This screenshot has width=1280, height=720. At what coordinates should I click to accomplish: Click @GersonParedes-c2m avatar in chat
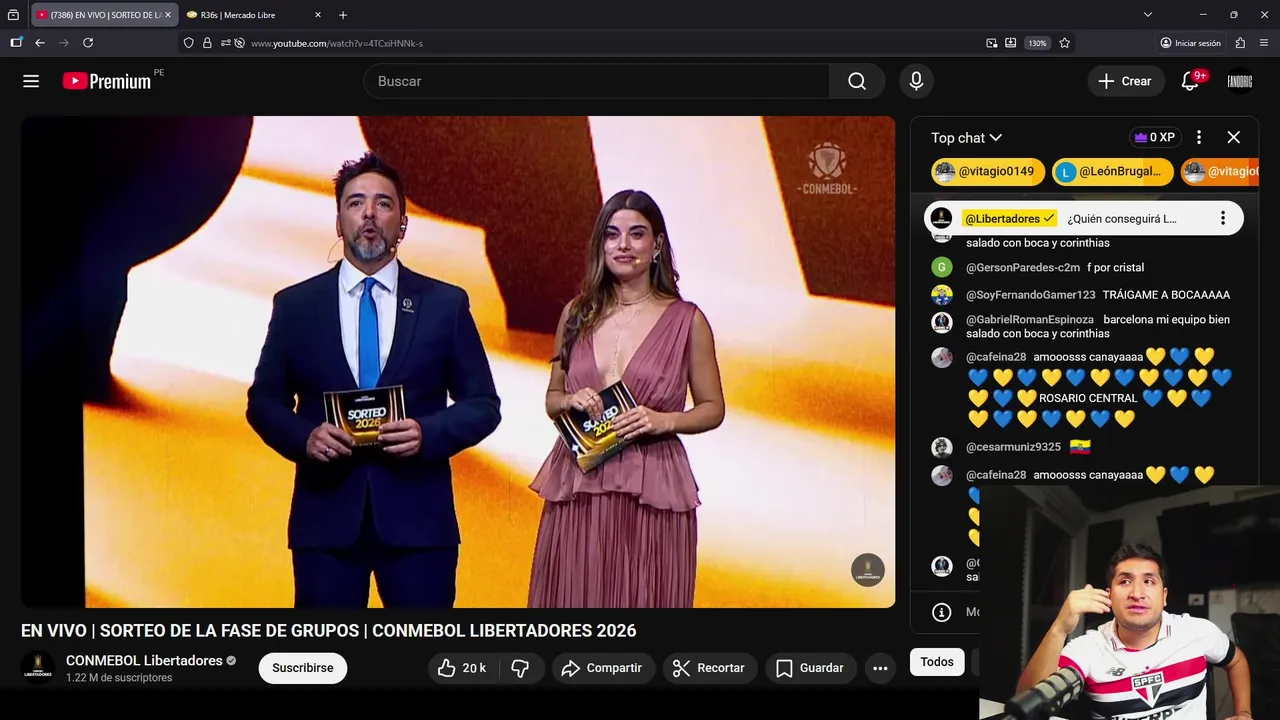942,267
